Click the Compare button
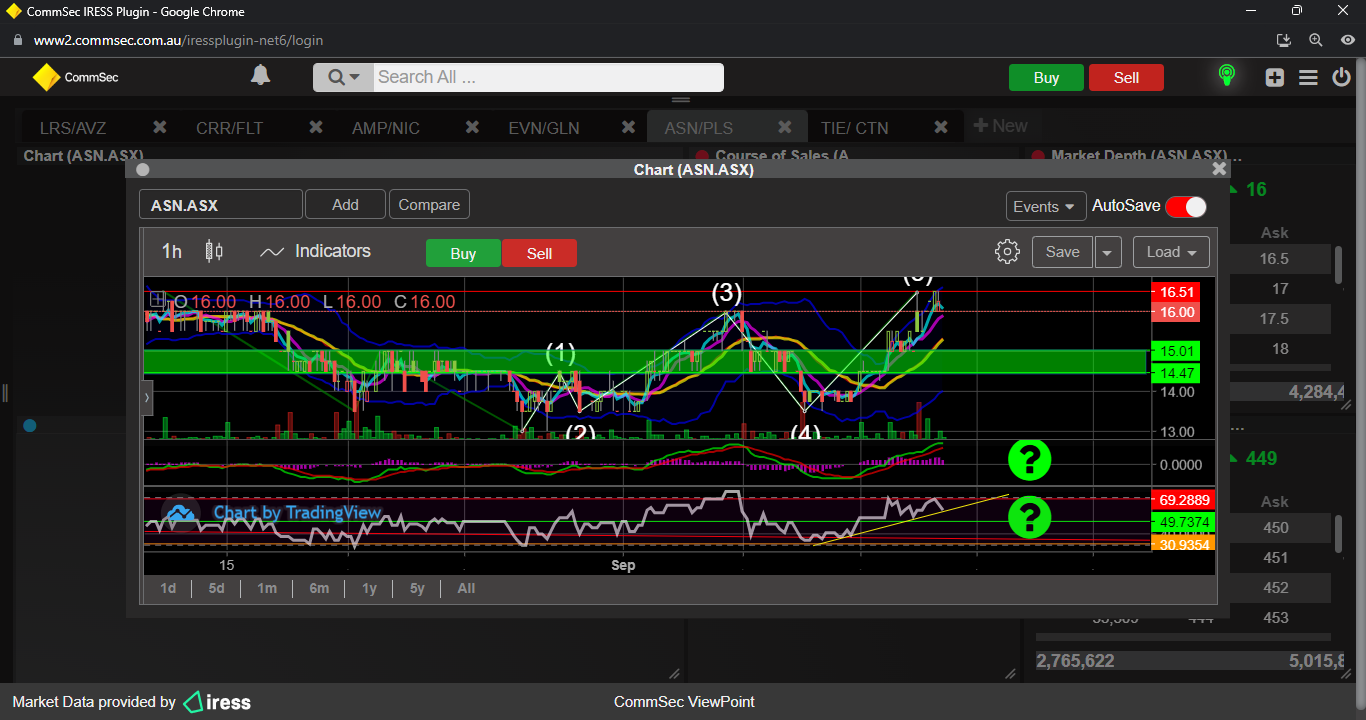1366x720 pixels. click(x=429, y=204)
